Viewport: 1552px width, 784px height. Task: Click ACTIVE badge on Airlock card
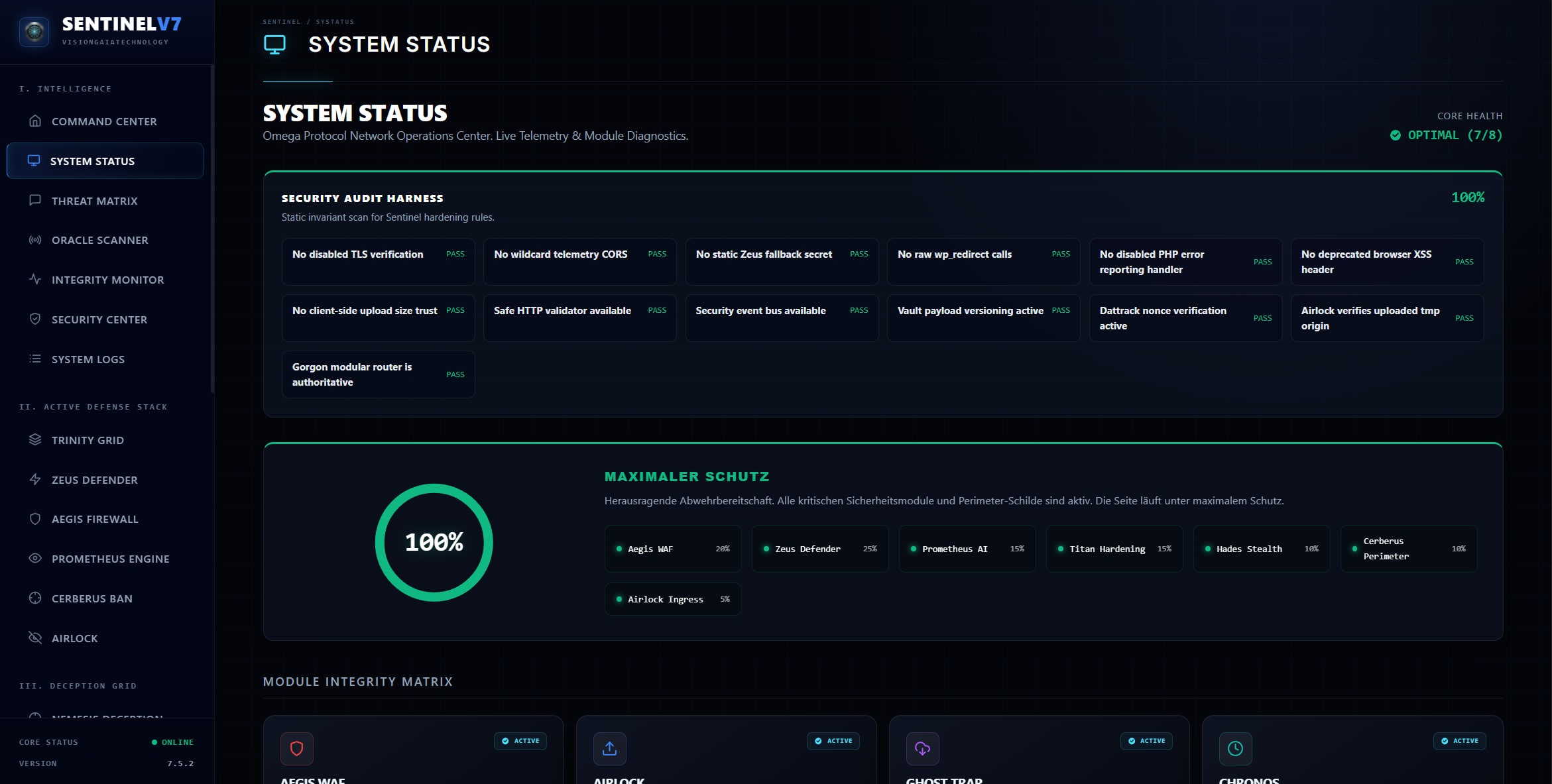pos(833,741)
